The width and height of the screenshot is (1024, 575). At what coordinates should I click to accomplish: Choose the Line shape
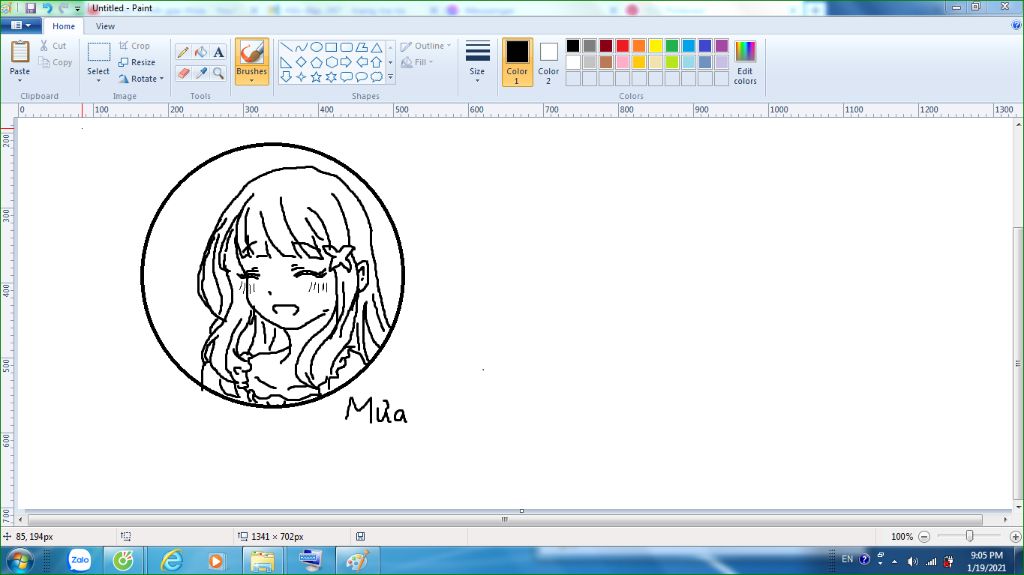click(x=286, y=47)
